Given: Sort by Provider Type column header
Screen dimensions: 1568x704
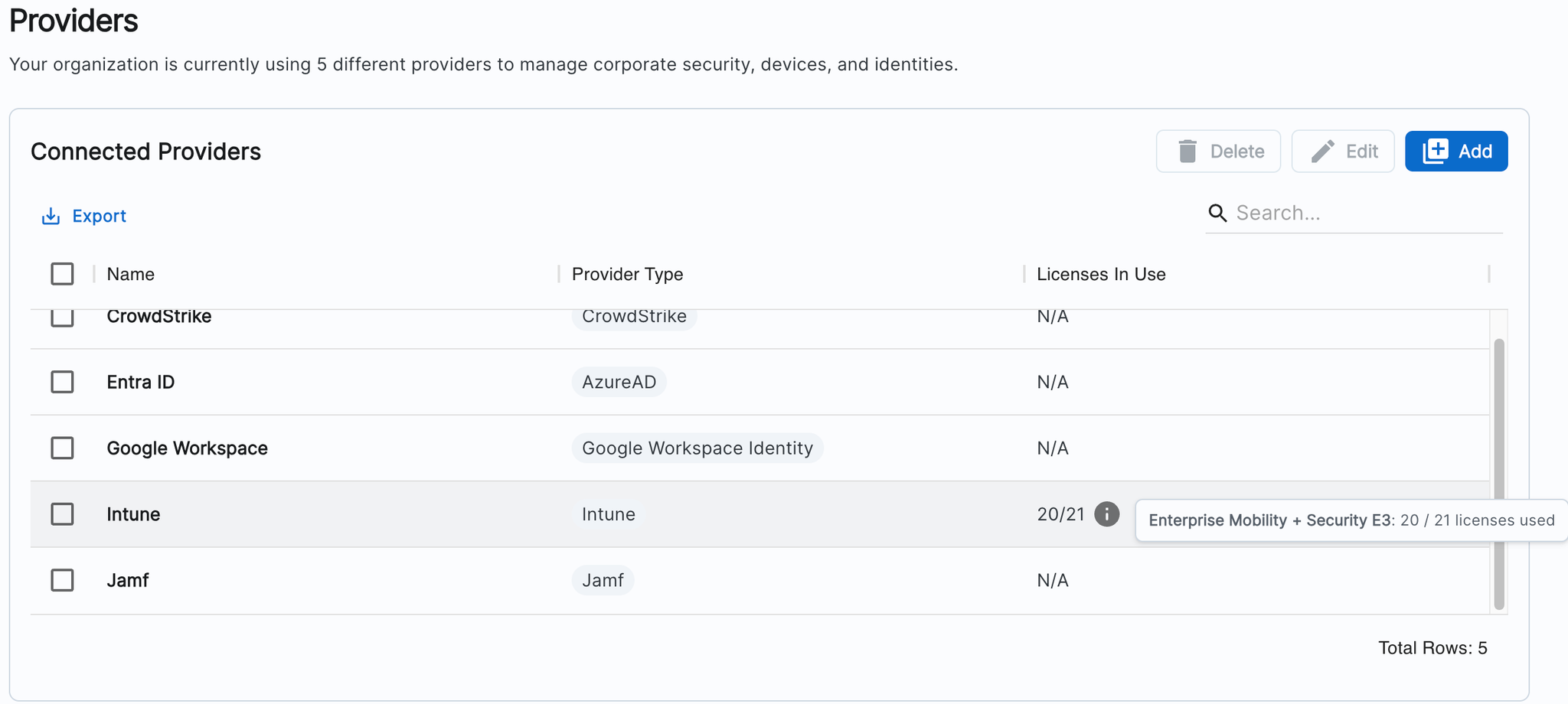Looking at the screenshot, I should point(627,274).
